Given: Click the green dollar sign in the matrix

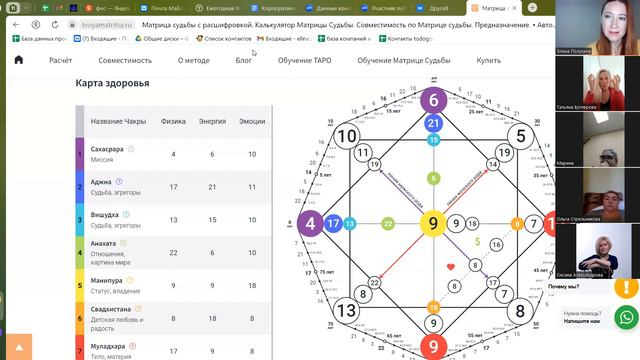Looking at the screenshot, I should [x=478, y=241].
